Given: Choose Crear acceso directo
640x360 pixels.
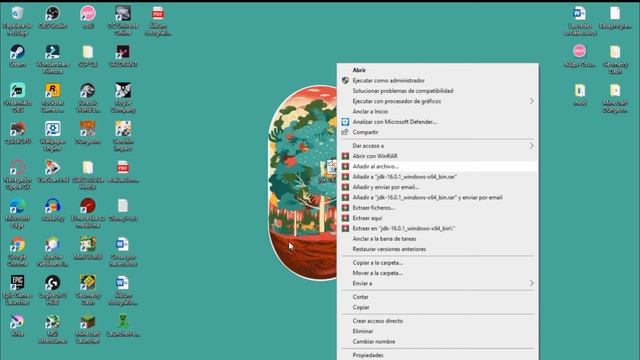Looking at the screenshot, I should pyautogui.click(x=438, y=321).
